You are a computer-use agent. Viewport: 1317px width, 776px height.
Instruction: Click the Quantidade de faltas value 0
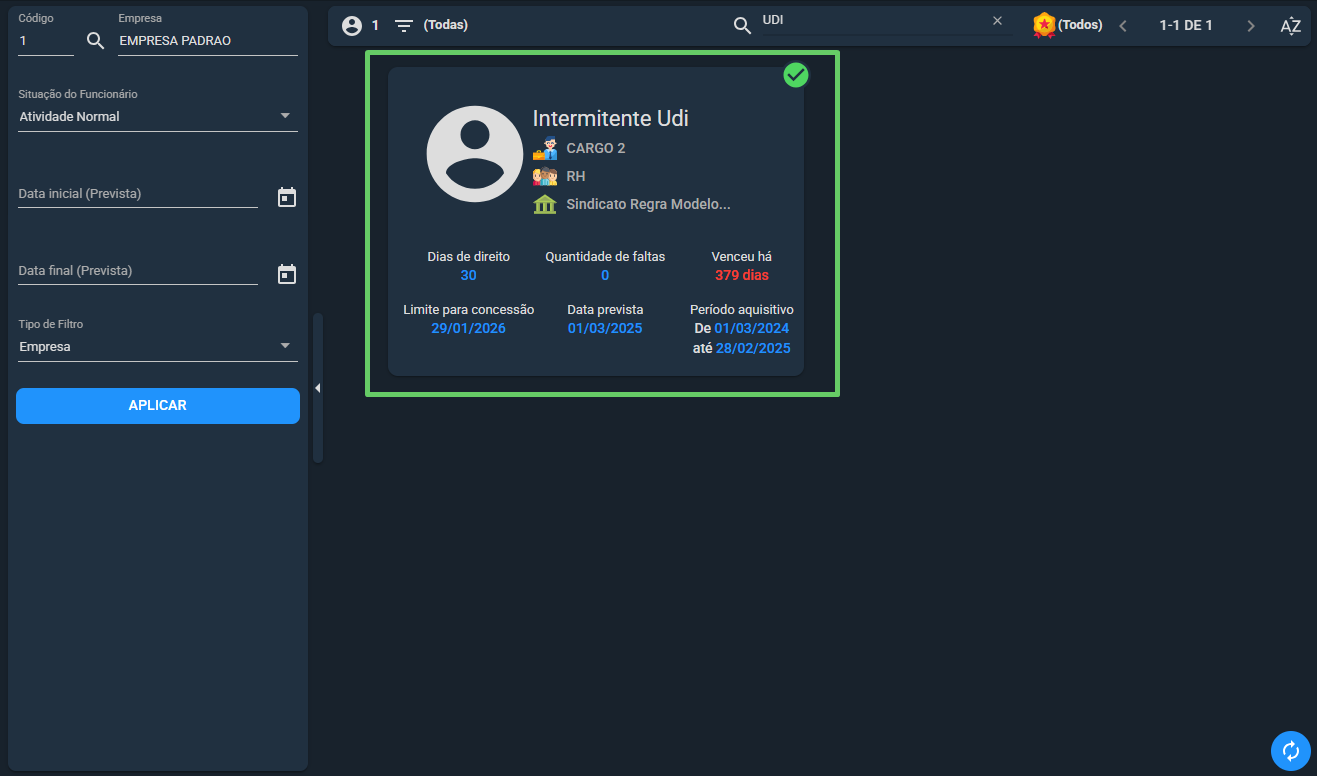[x=605, y=275]
